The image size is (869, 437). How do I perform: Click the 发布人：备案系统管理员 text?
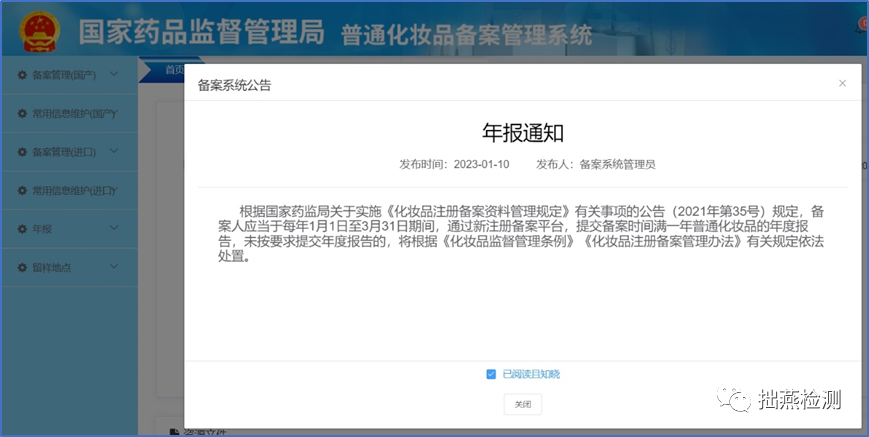click(x=596, y=164)
